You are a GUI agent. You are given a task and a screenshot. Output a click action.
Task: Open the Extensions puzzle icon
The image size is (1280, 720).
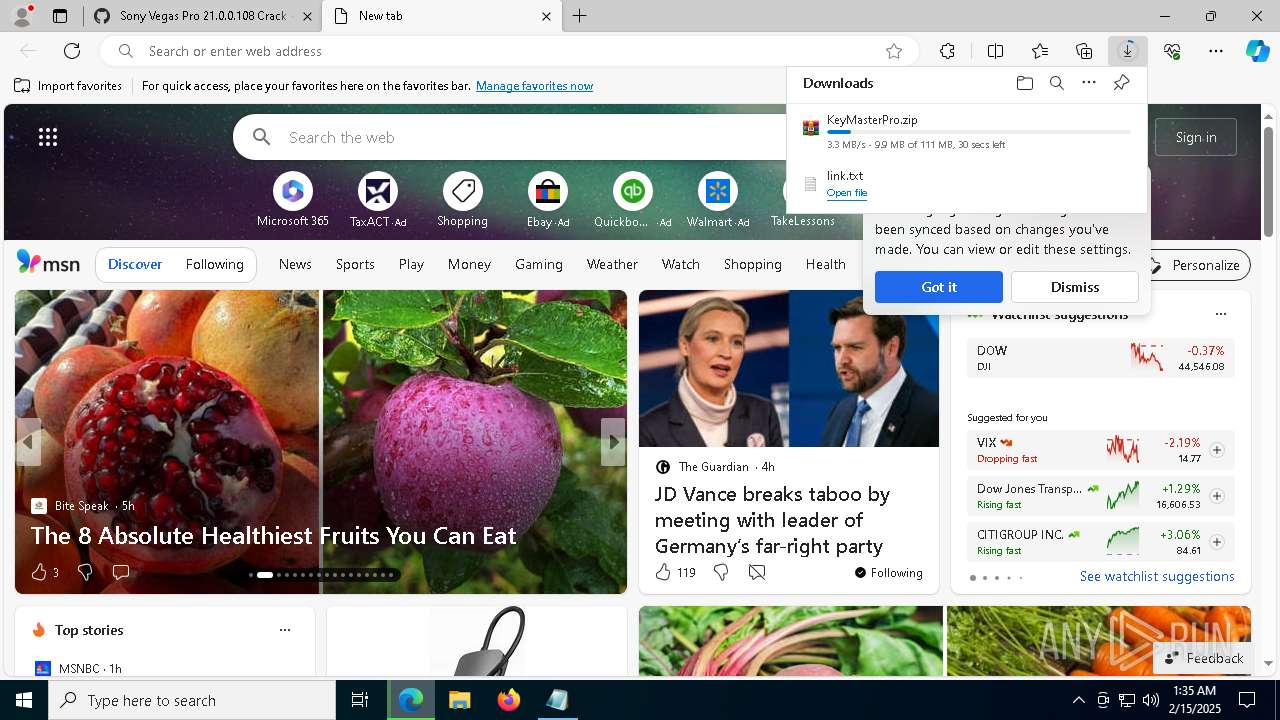(947, 51)
